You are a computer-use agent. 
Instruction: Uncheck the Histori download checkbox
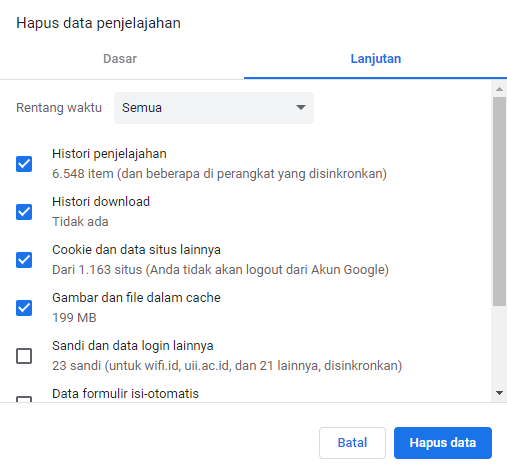point(24,212)
